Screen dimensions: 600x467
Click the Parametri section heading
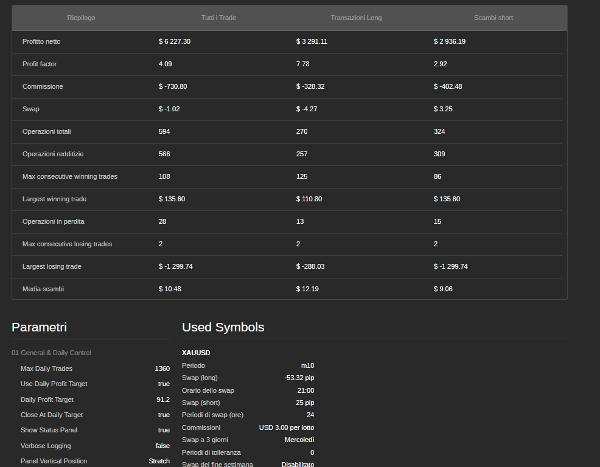click(39, 327)
